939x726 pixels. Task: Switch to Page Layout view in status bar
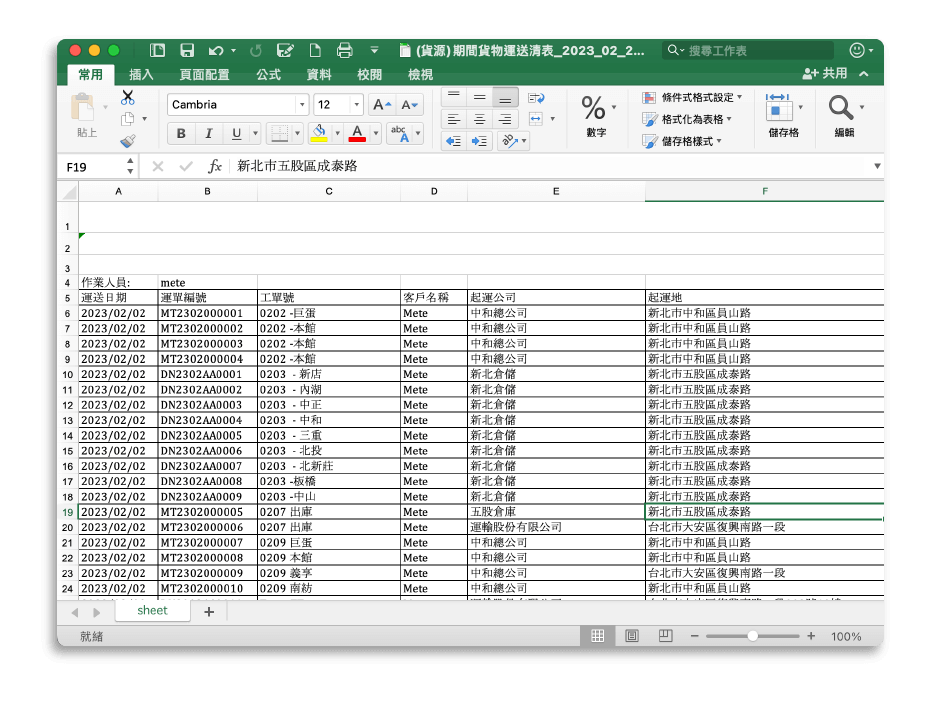pyautogui.click(x=631, y=636)
